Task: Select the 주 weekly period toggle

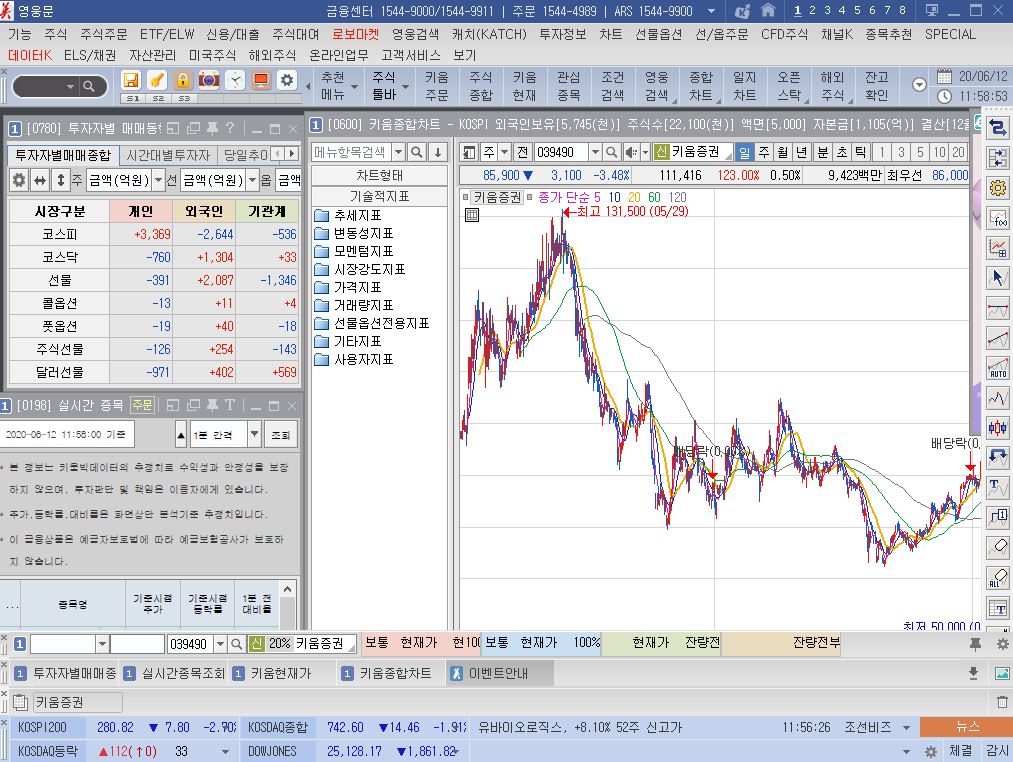Action: coord(764,153)
